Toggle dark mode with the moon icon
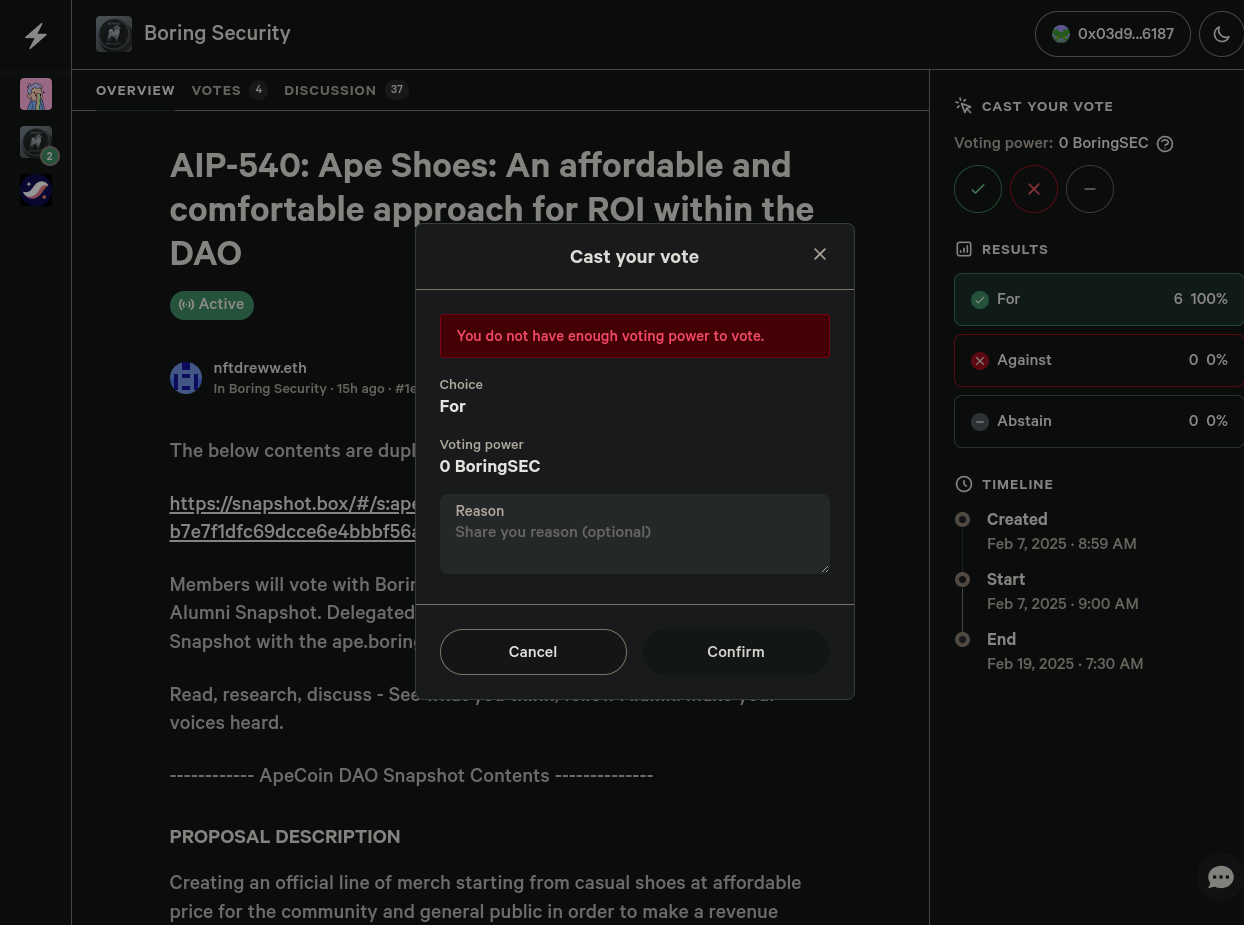The image size is (1244, 925). click(1221, 34)
